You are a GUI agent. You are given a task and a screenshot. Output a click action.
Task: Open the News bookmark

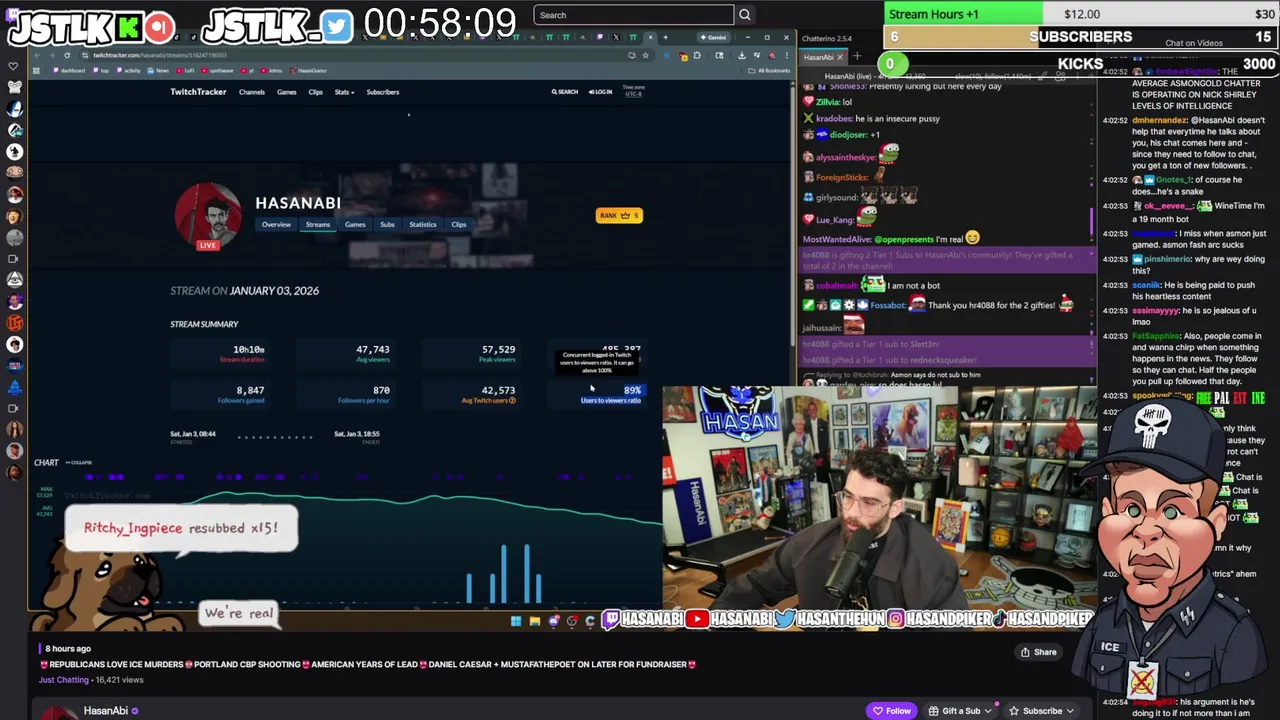[159, 70]
